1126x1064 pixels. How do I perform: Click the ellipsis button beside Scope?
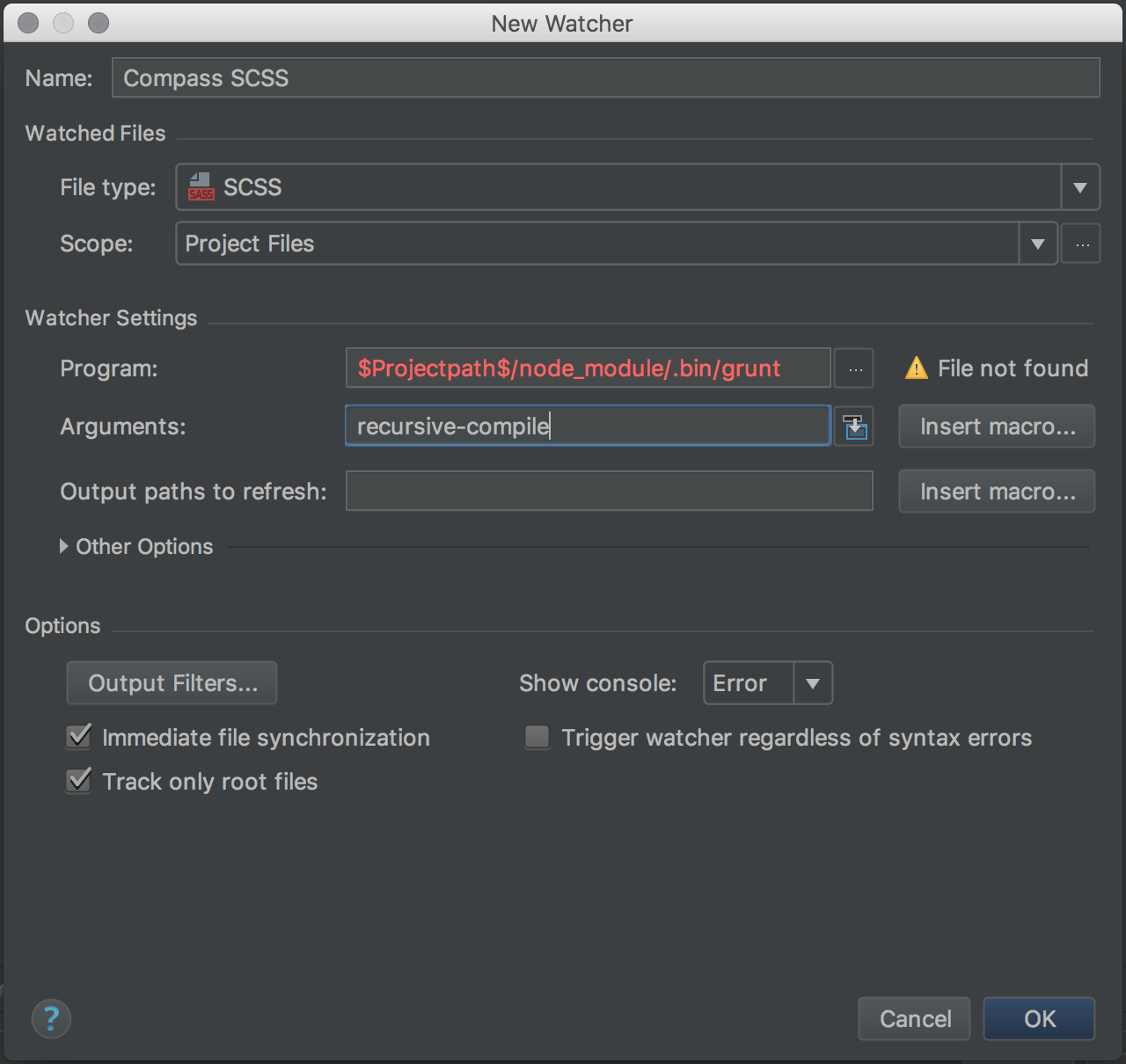click(1081, 244)
